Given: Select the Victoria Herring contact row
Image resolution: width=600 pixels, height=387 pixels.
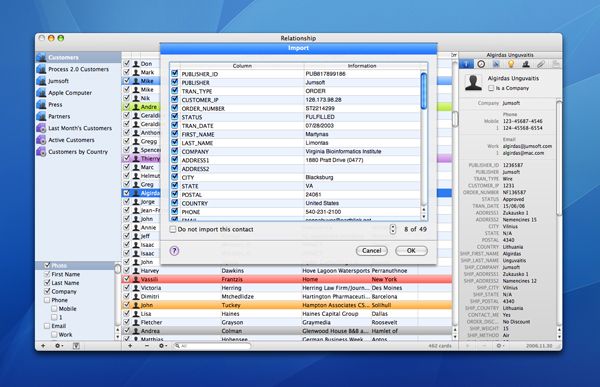Looking at the screenshot, I should pos(287,288).
